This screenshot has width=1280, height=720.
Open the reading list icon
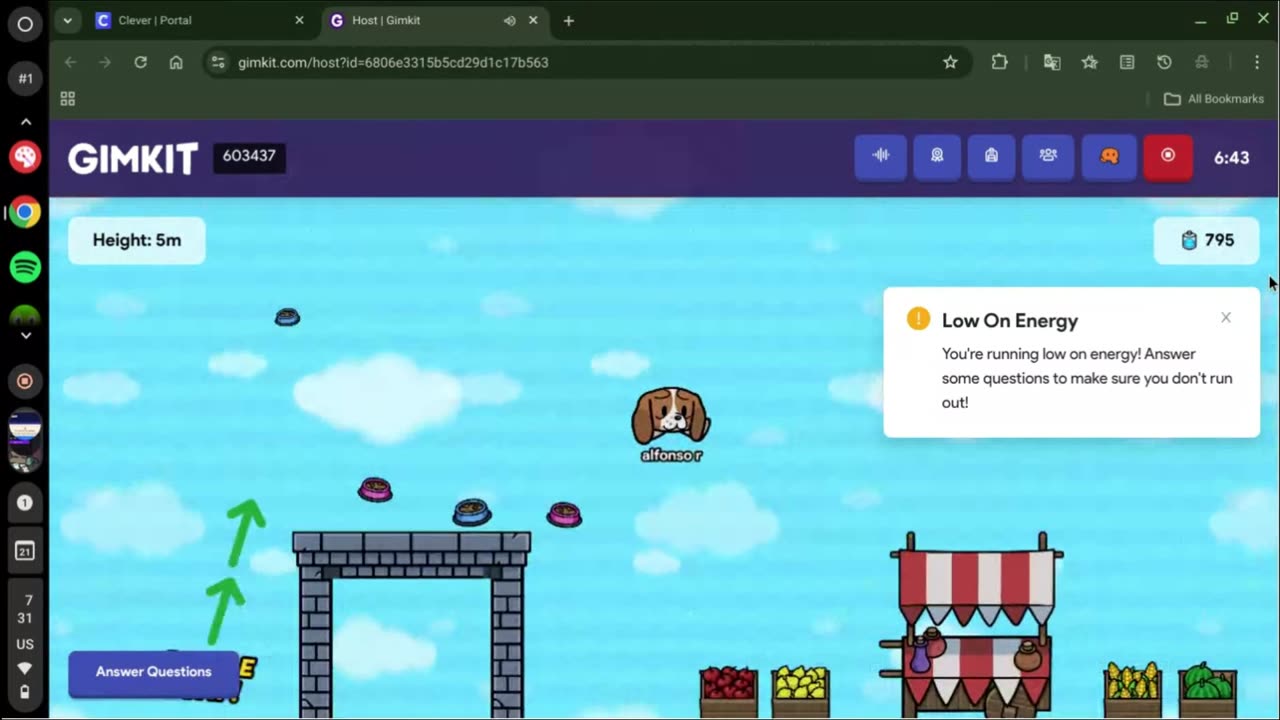[1127, 62]
